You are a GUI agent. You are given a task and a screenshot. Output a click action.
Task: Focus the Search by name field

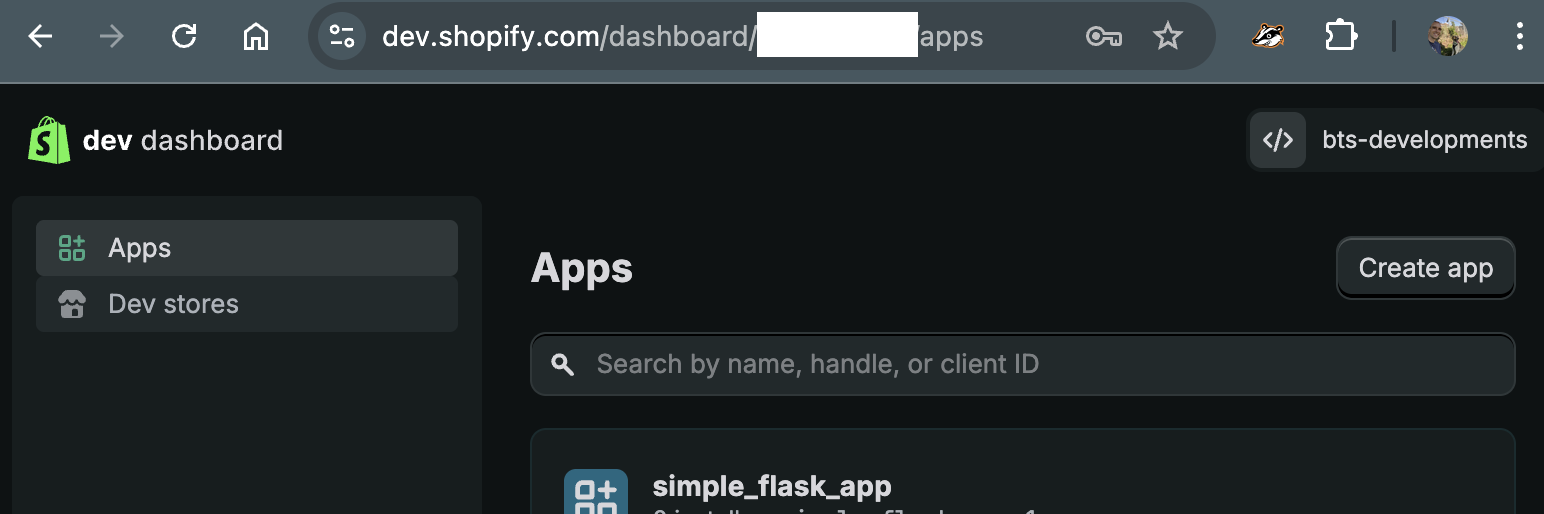[1023, 364]
